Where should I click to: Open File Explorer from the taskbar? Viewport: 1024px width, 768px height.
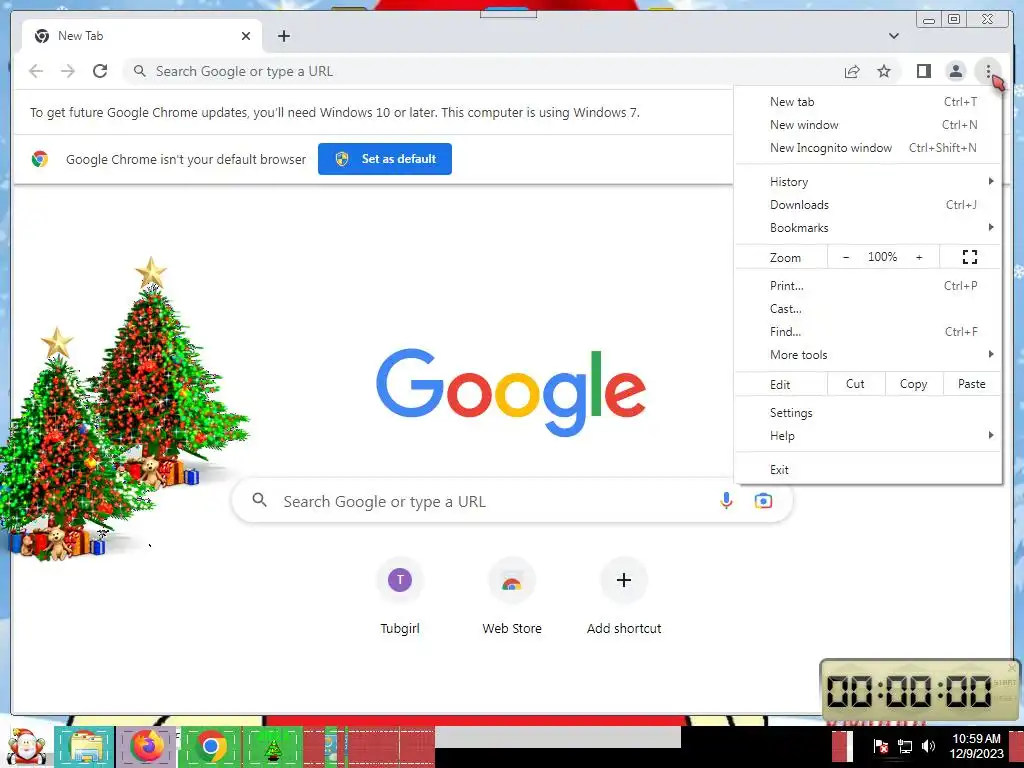pos(85,746)
